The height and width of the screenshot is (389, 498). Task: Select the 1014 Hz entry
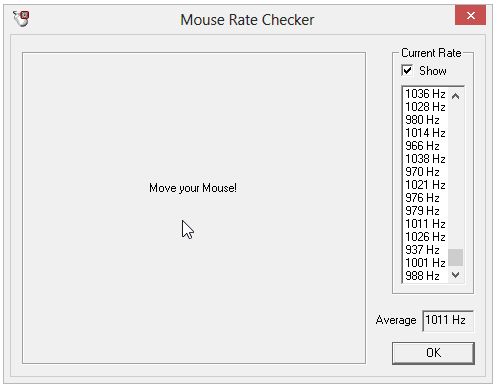coord(425,133)
